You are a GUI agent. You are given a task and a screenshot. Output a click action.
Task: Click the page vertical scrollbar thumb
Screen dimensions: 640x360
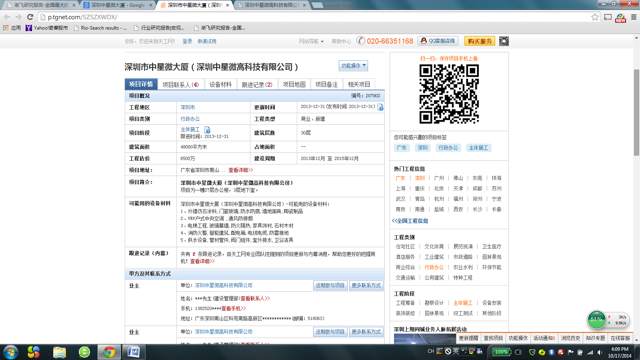click(636, 112)
